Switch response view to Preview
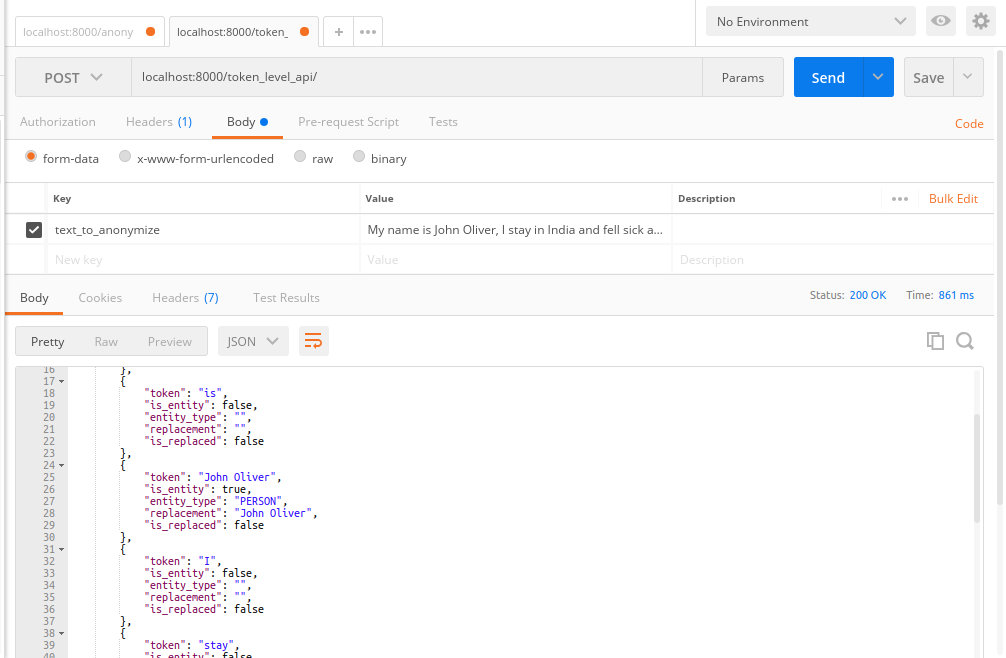The width and height of the screenshot is (1006, 658). click(169, 341)
